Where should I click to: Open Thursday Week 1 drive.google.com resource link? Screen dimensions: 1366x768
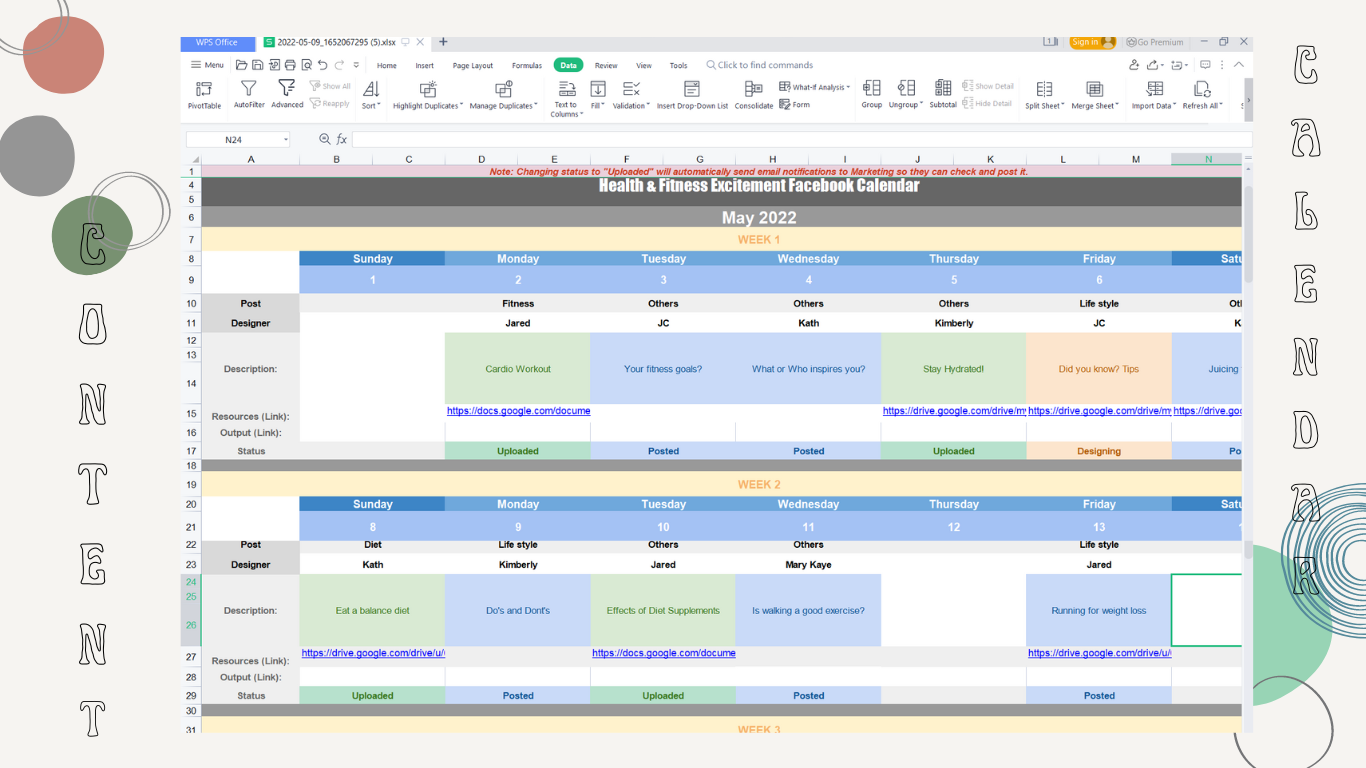[954, 410]
